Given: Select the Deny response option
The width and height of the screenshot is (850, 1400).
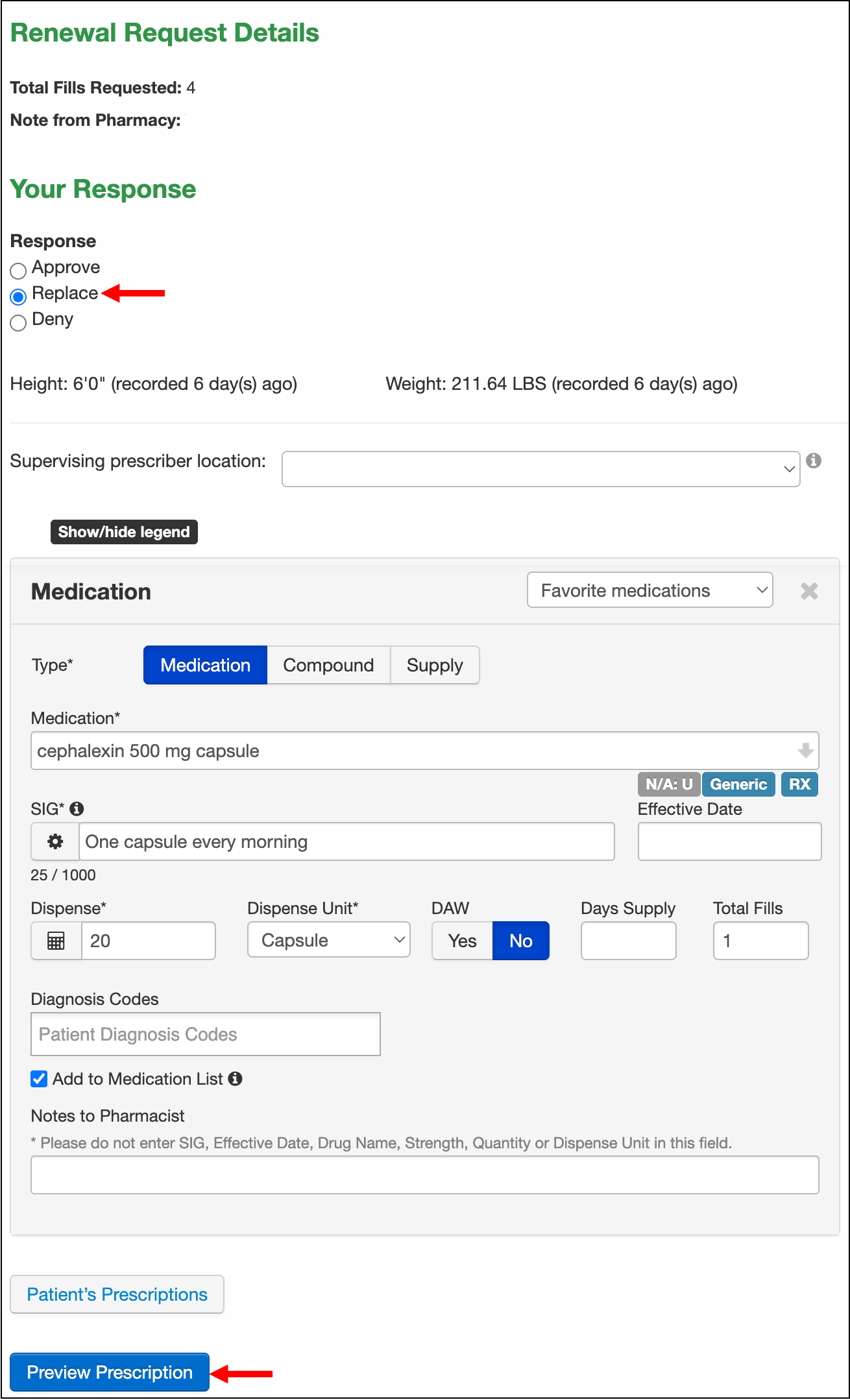Looking at the screenshot, I should 18,322.
